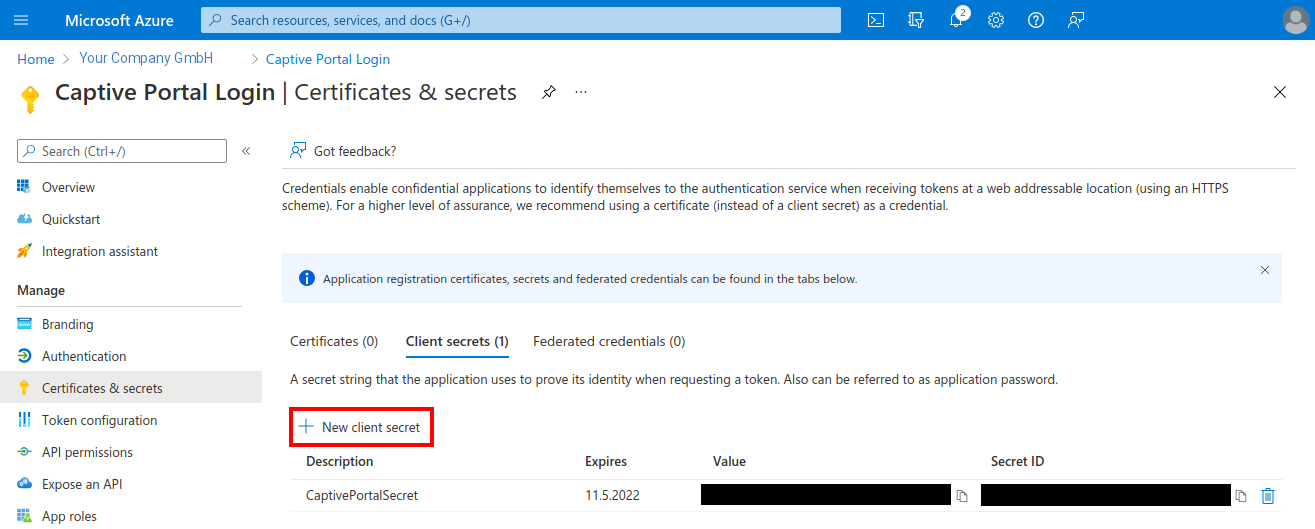The width and height of the screenshot is (1315, 529).
Task: Click the key icon next to the page title
Action: click(30, 98)
